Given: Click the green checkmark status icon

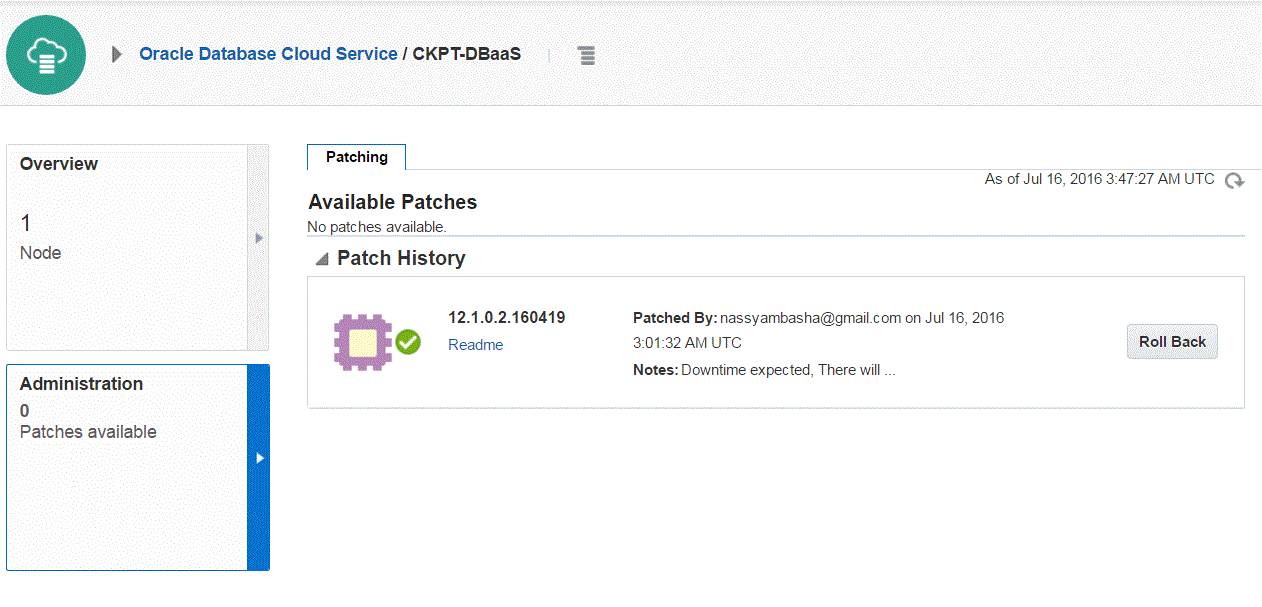Looking at the screenshot, I should click(x=408, y=342).
